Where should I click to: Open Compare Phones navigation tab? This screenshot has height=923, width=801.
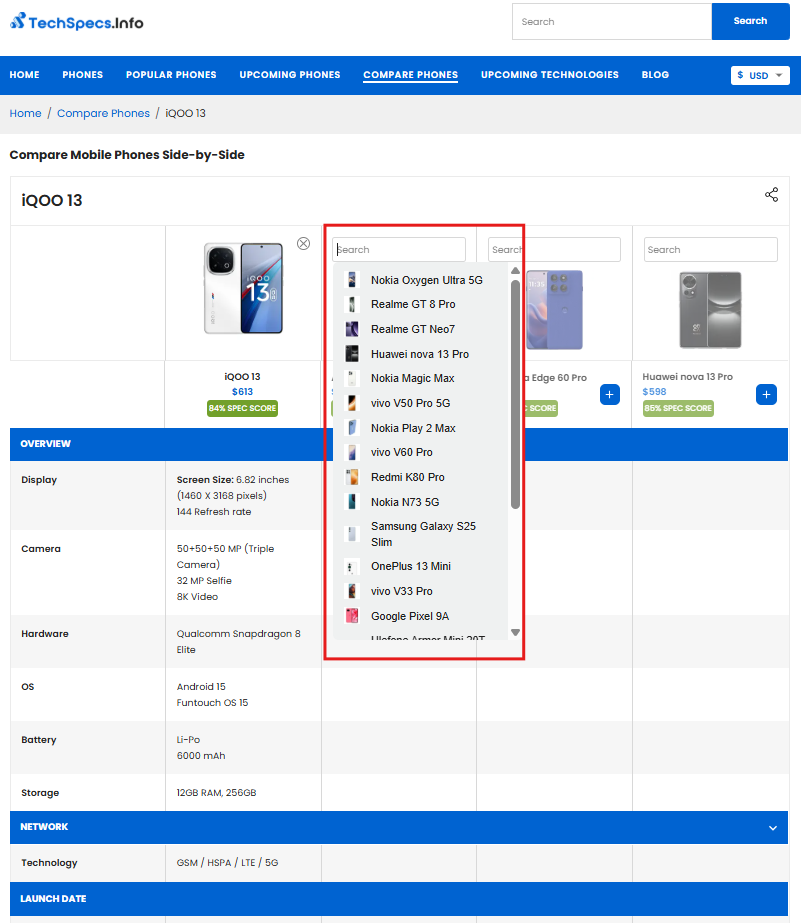[x=410, y=75]
